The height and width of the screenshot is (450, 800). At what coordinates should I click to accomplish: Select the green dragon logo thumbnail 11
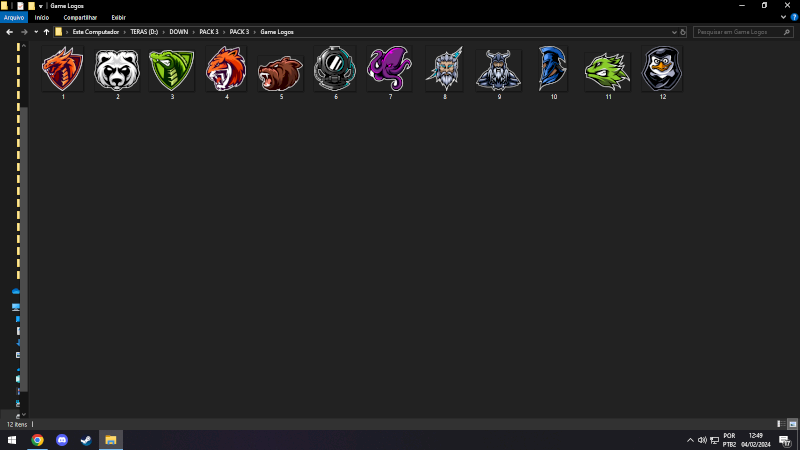pyautogui.click(x=608, y=71)
